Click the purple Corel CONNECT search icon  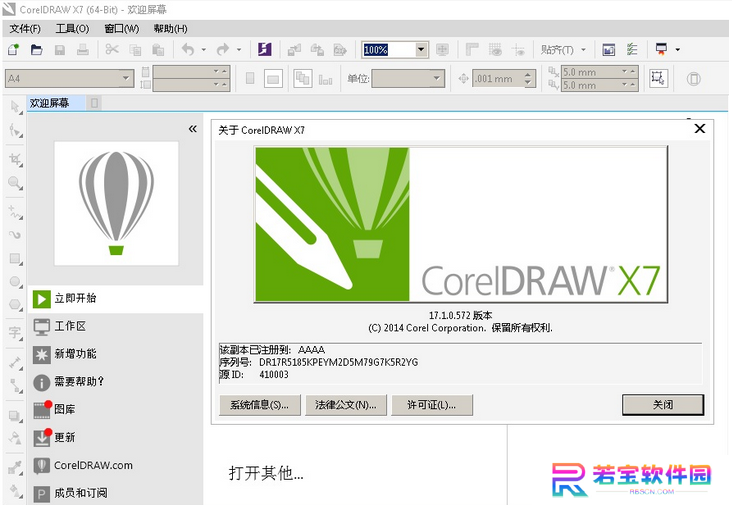(265, 49)
